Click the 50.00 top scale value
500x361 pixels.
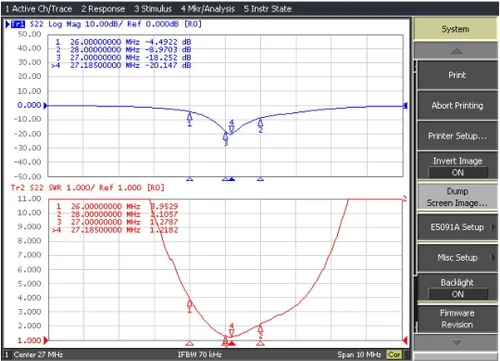click(x=29, y=34)
